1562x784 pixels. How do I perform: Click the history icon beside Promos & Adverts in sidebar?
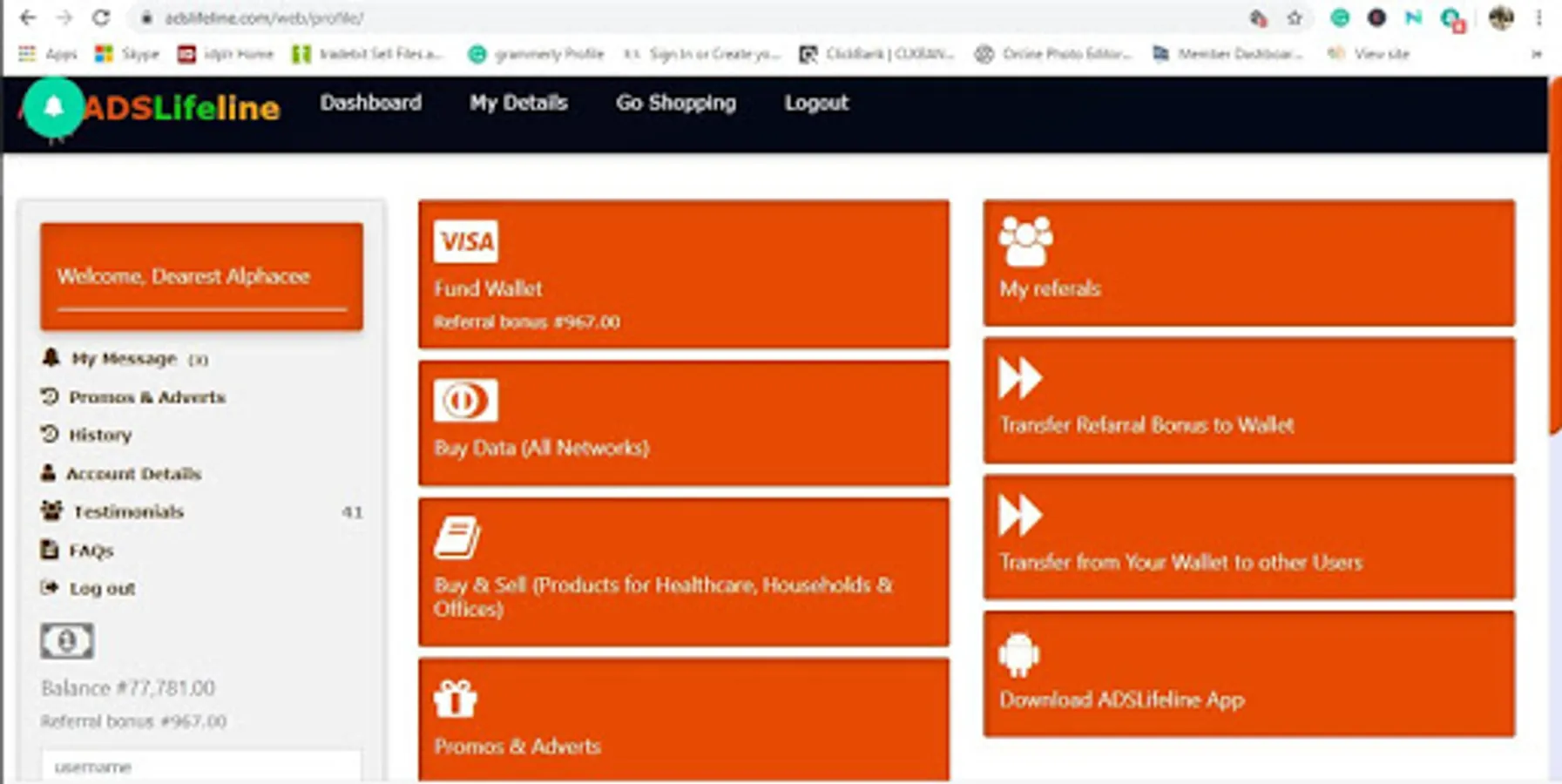[50, 396]
